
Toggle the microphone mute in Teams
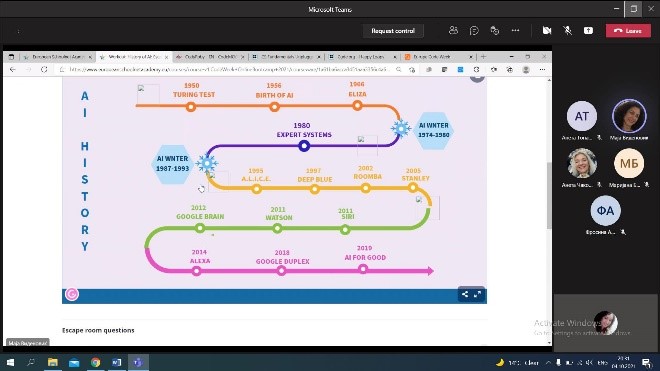(567, 30)
